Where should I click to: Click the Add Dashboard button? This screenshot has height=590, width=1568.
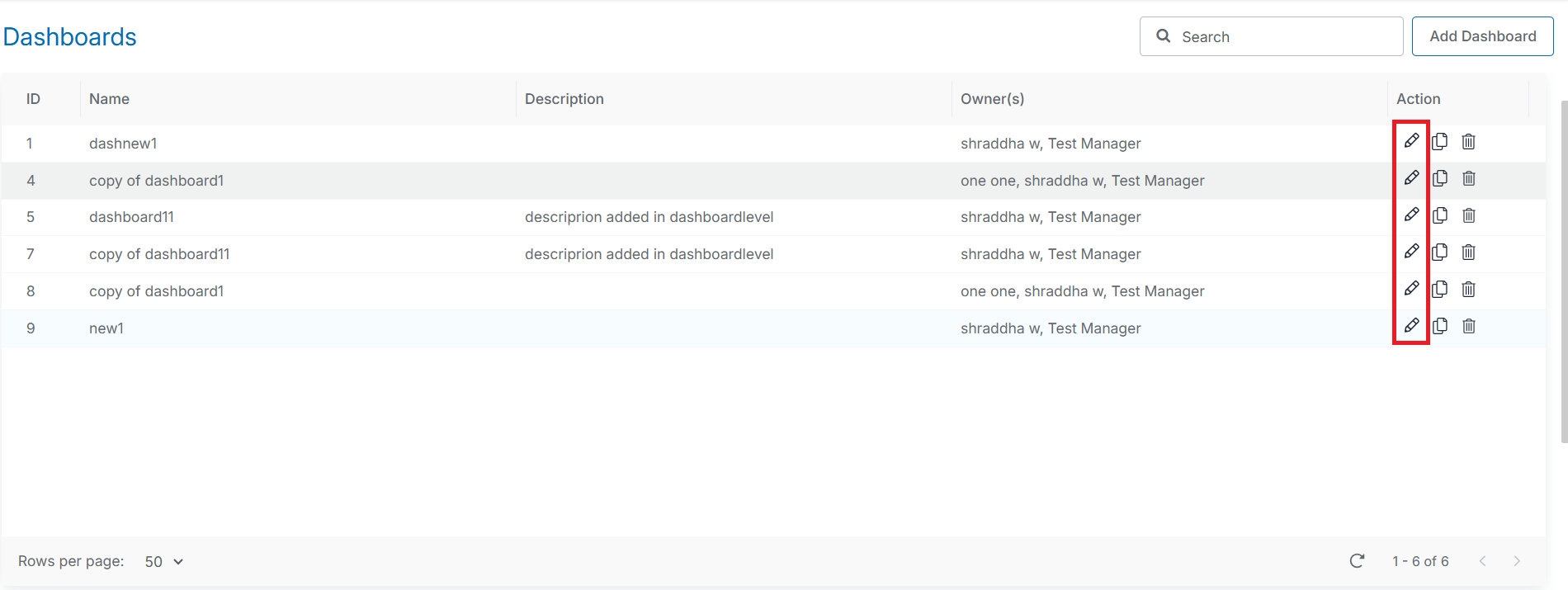pyautogui.click(x=1482, y=36)
